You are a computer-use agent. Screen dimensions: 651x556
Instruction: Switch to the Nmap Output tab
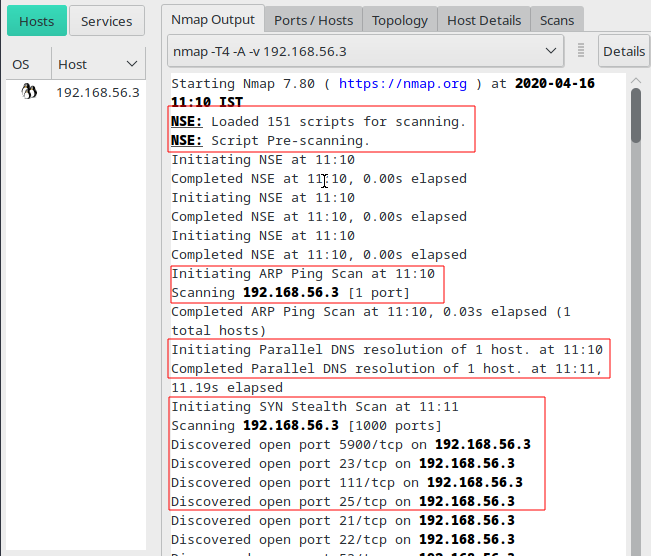[x=213, y=20]
